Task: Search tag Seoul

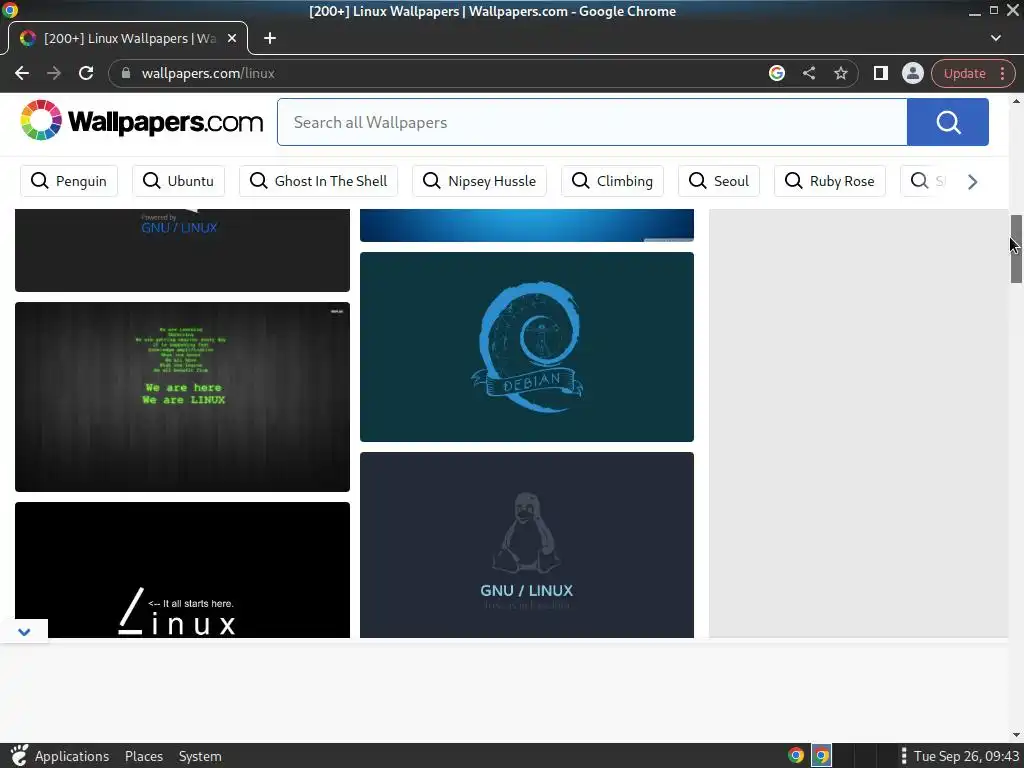Action: [719, 181]
